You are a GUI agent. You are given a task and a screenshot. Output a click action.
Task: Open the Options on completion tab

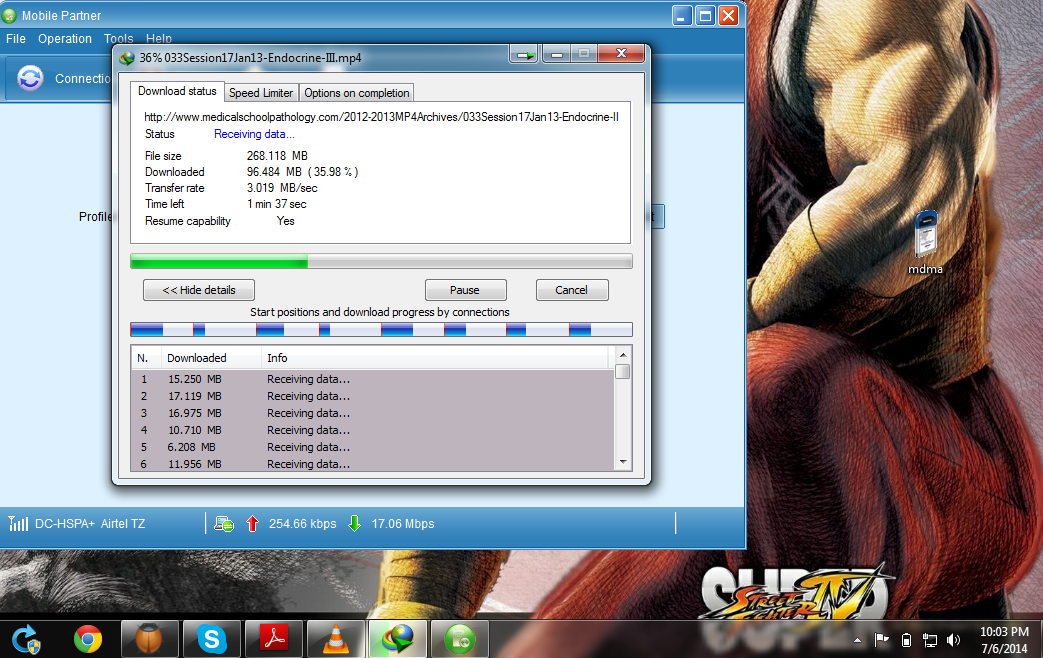tap(357, 93)
